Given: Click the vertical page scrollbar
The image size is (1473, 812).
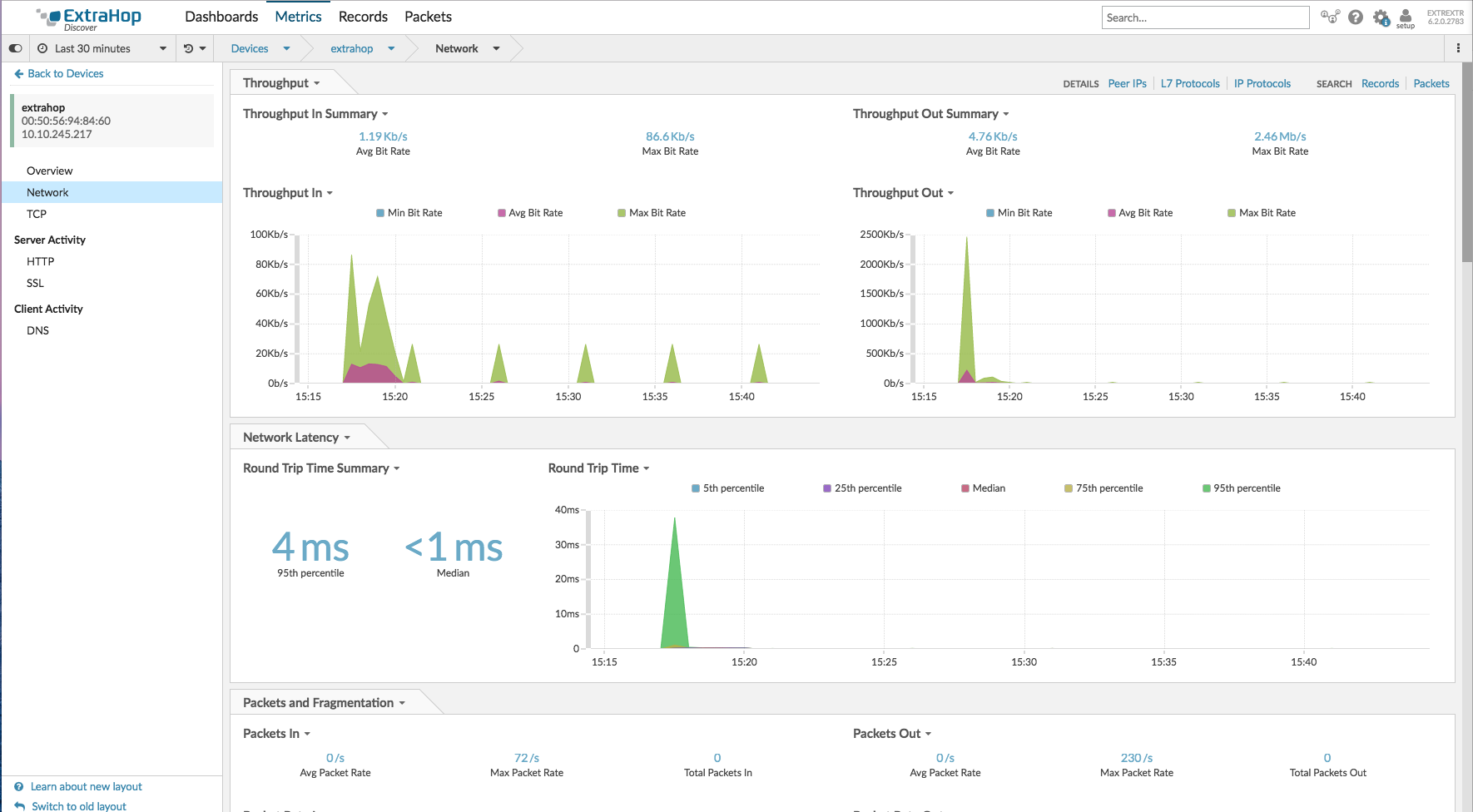Looking at the screenshot, I should click(x=1467, y=162).
